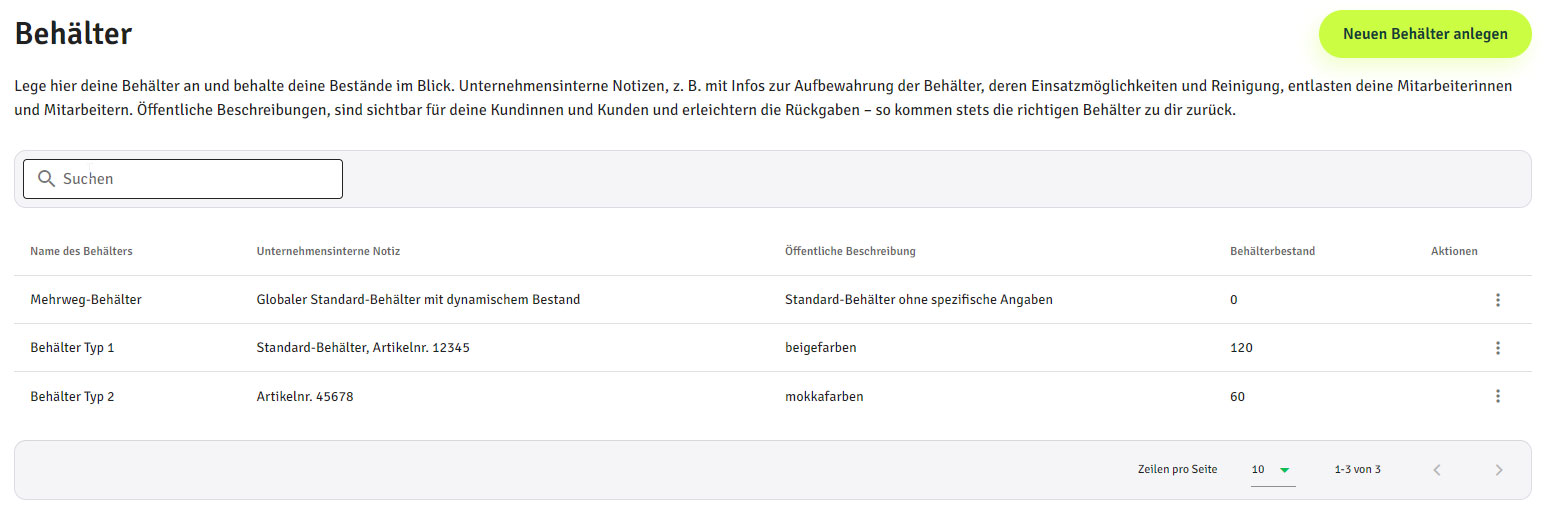Sort by Öffentliche Beschreibung column header
This screenshot has width=1552, height=522.
click(x=850, y=251)
